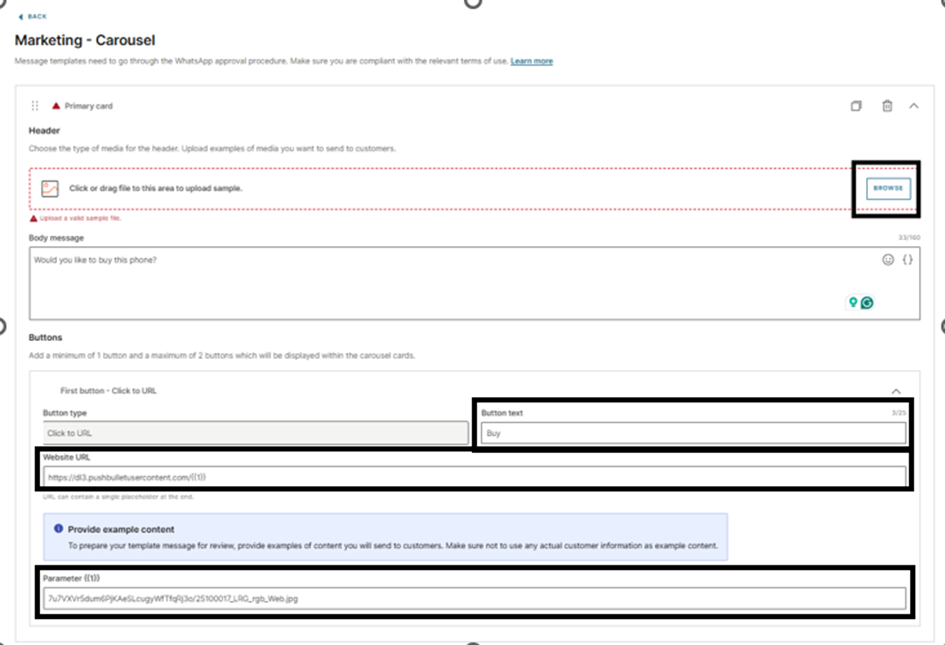Grab the Primary card drag handle
Viewport: 945px width, 645px height.
(35, 105)
